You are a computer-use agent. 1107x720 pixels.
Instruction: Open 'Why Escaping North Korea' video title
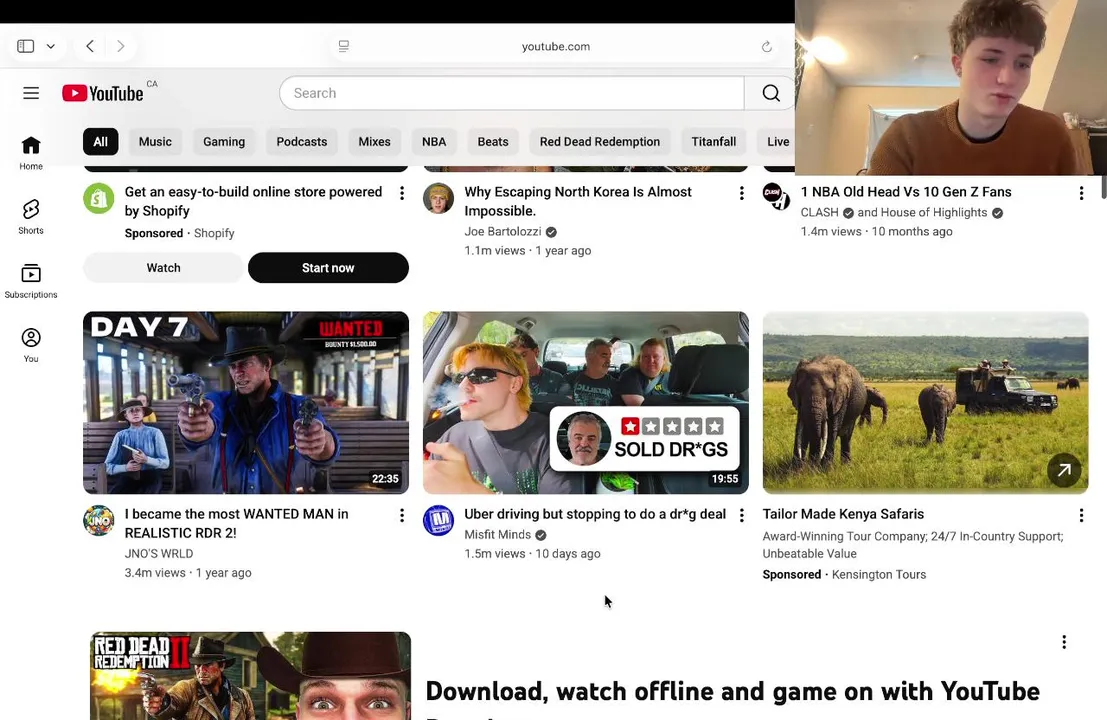point(578,202)
